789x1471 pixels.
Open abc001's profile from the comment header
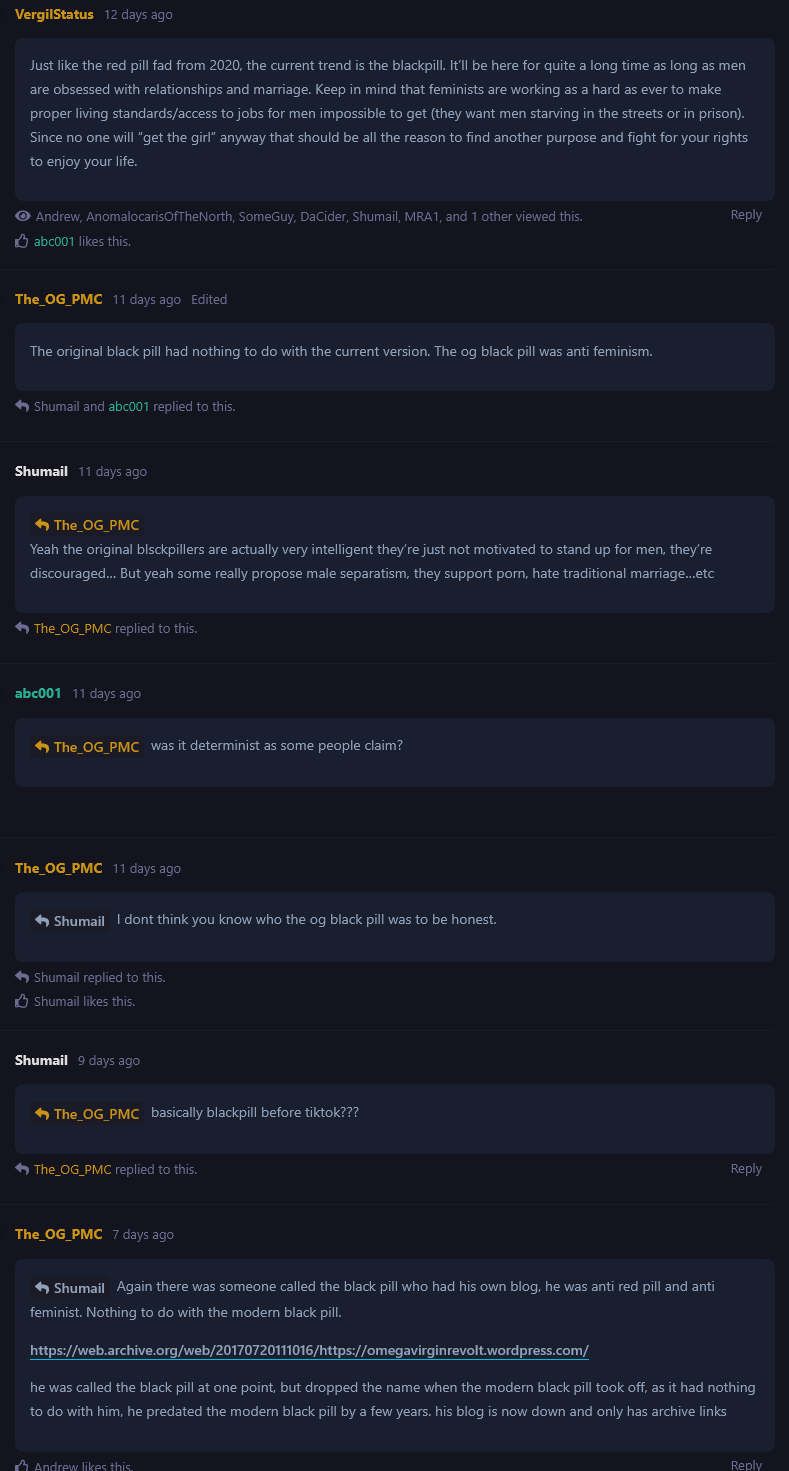[38, 693]
